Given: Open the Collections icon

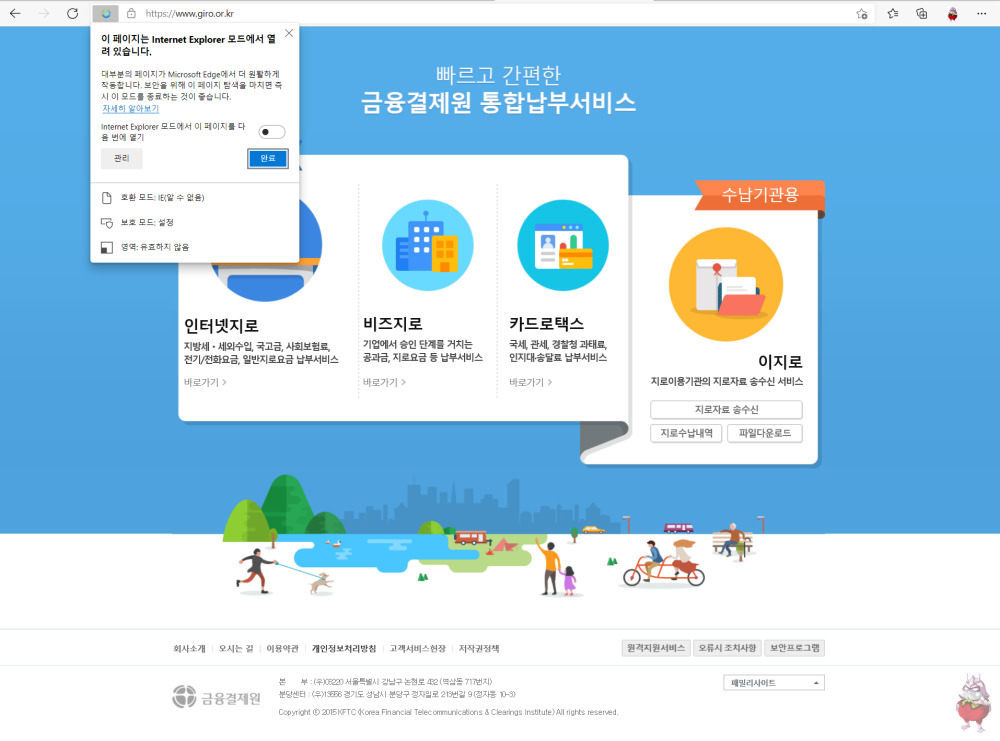Looking at the screenshot, I should tap(922, 13).
